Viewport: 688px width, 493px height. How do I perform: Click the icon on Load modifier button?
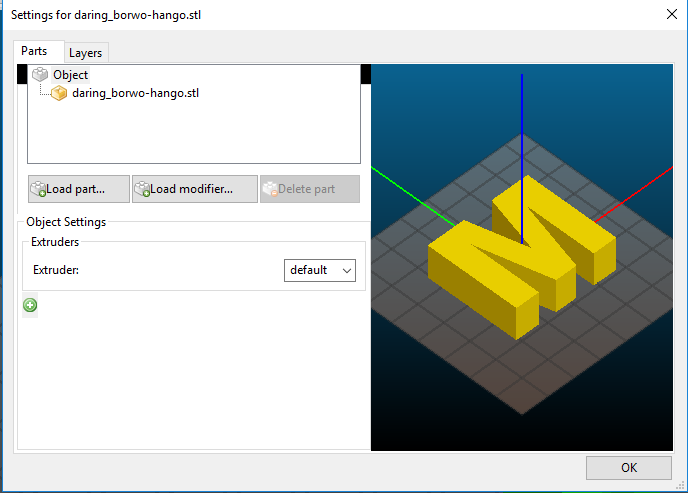[142, 189]
